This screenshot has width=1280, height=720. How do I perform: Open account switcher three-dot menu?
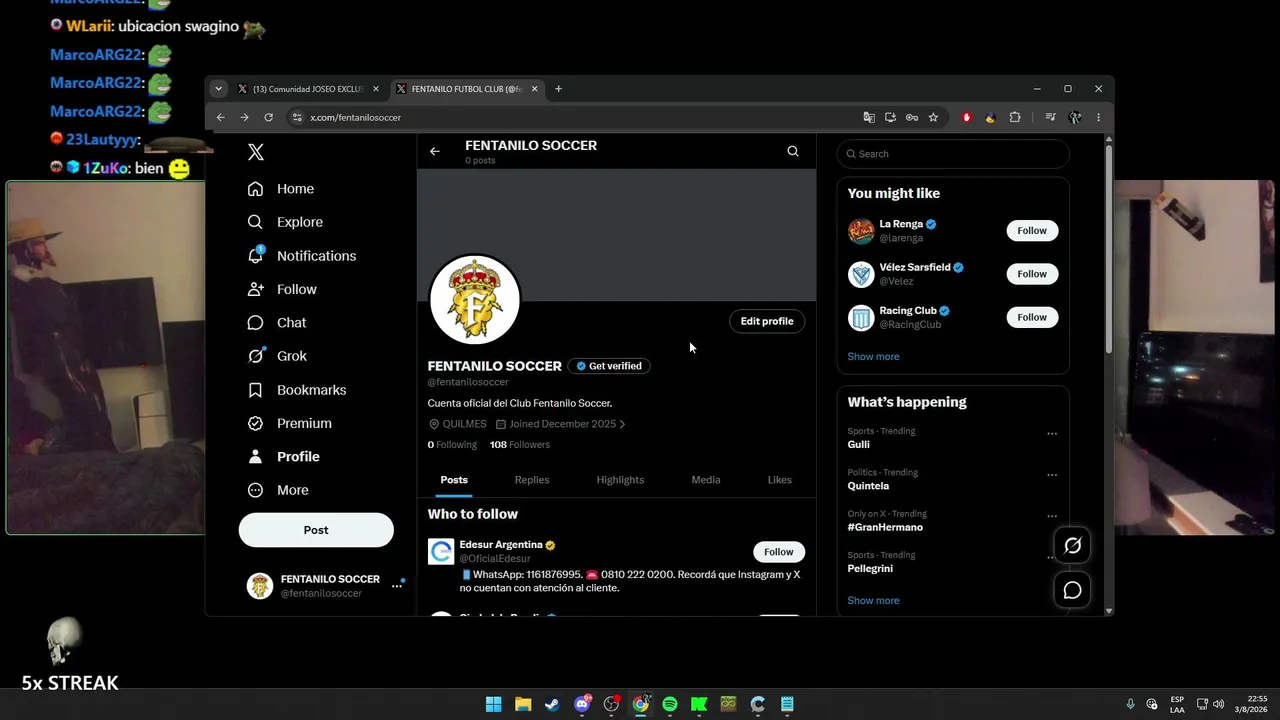397,586
